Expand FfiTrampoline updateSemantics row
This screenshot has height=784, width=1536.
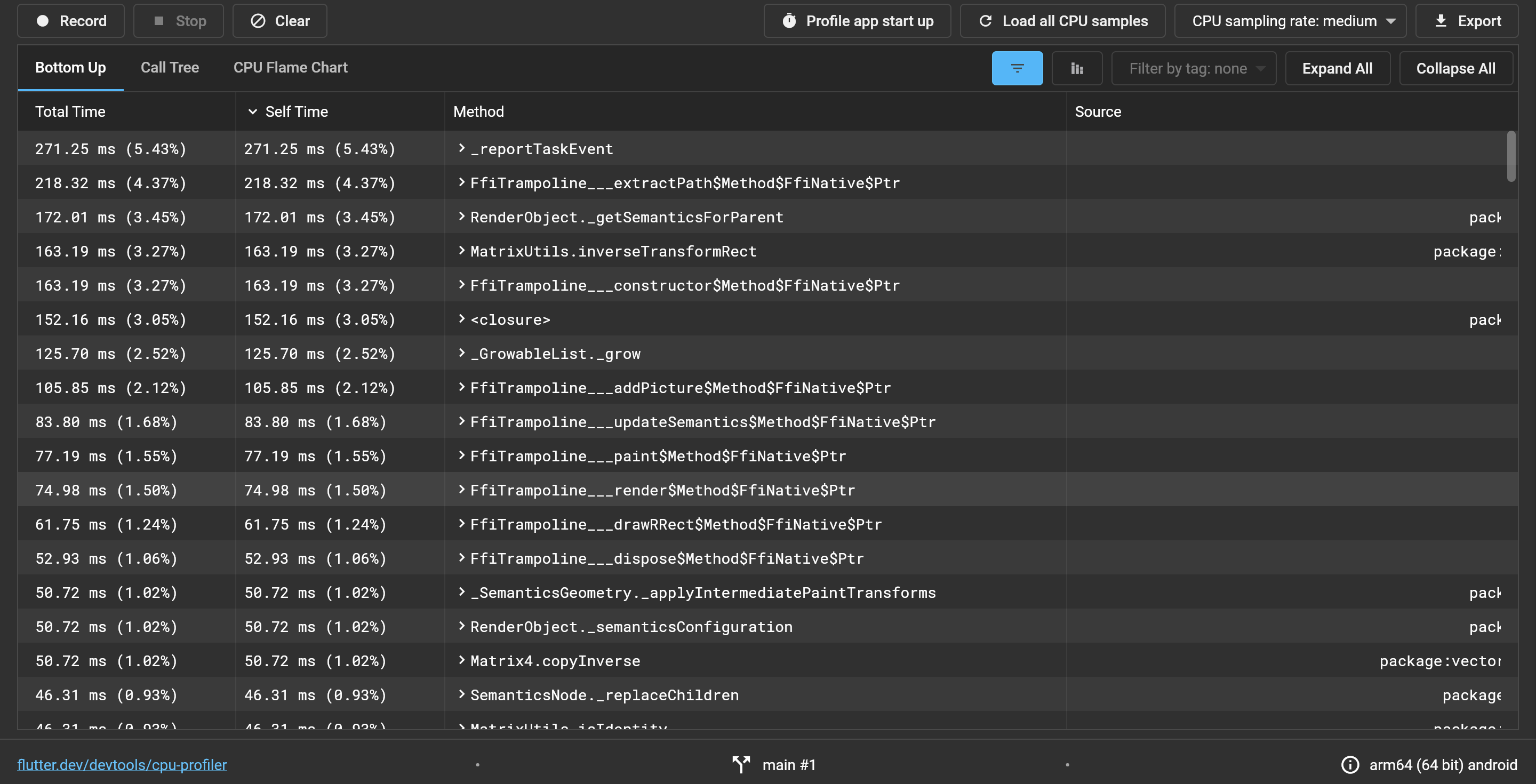(461, 421)
